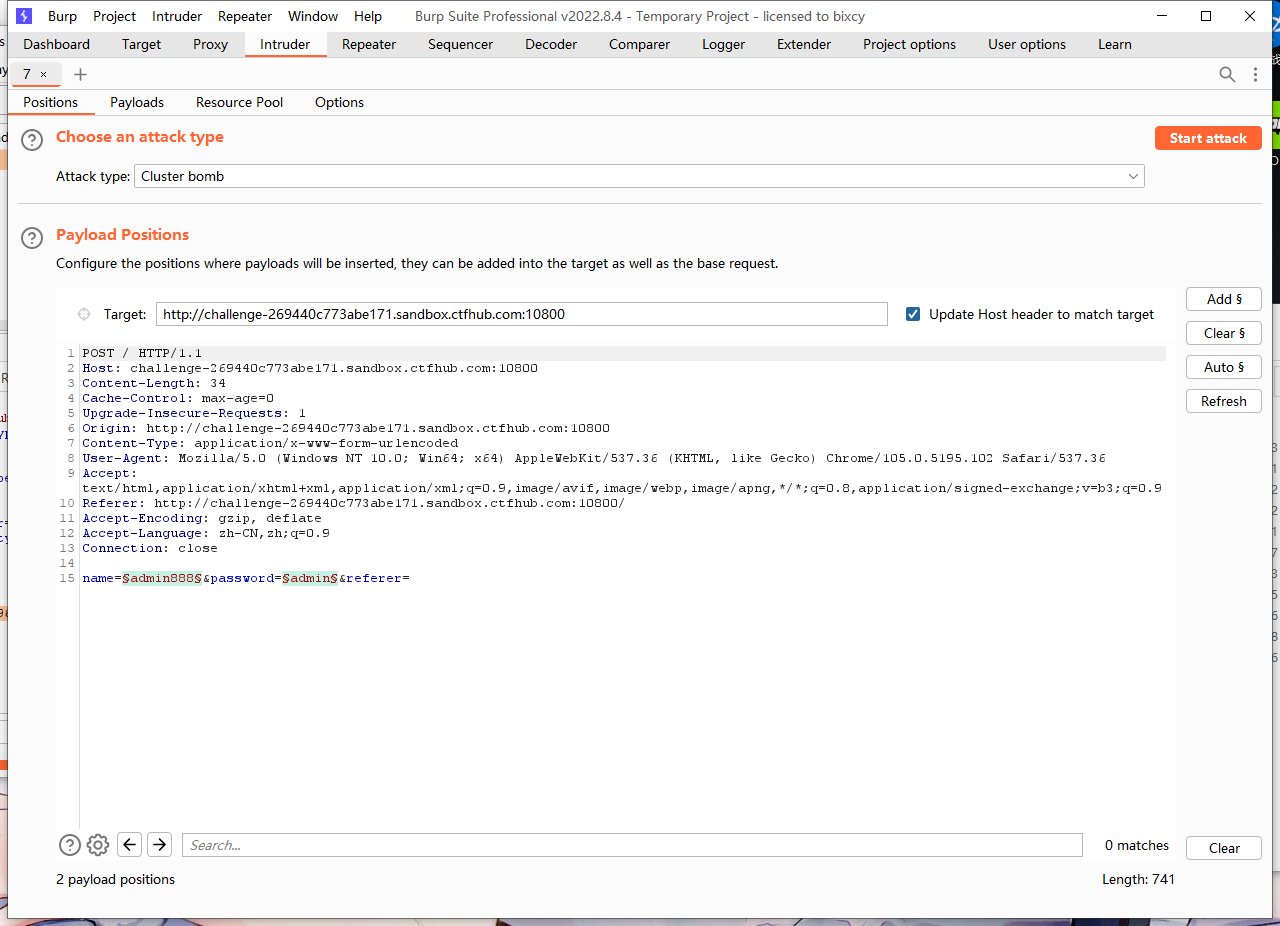
Task: Select the main Intruder tab
Action: (x=285, y=44)
